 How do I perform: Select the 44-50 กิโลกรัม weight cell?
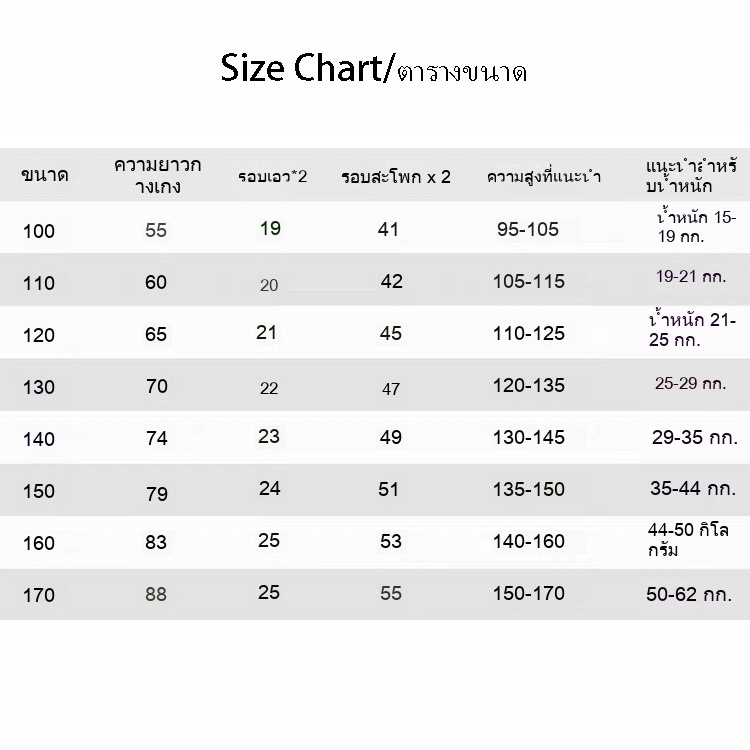point(688,540)
